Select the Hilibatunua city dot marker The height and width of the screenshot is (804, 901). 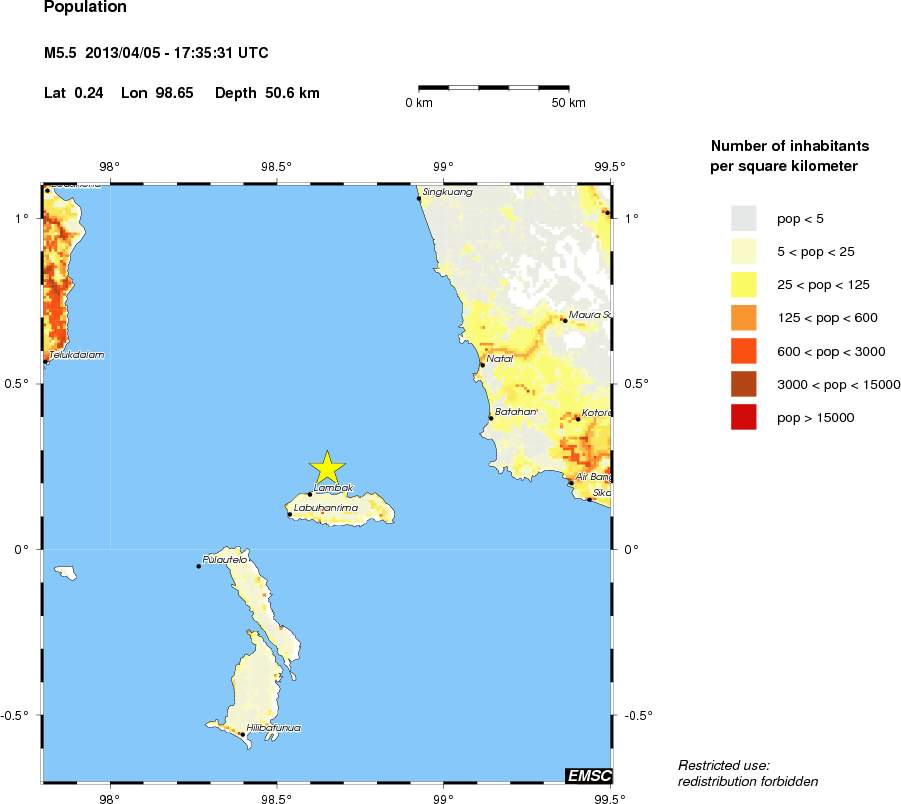pos(242,735)
